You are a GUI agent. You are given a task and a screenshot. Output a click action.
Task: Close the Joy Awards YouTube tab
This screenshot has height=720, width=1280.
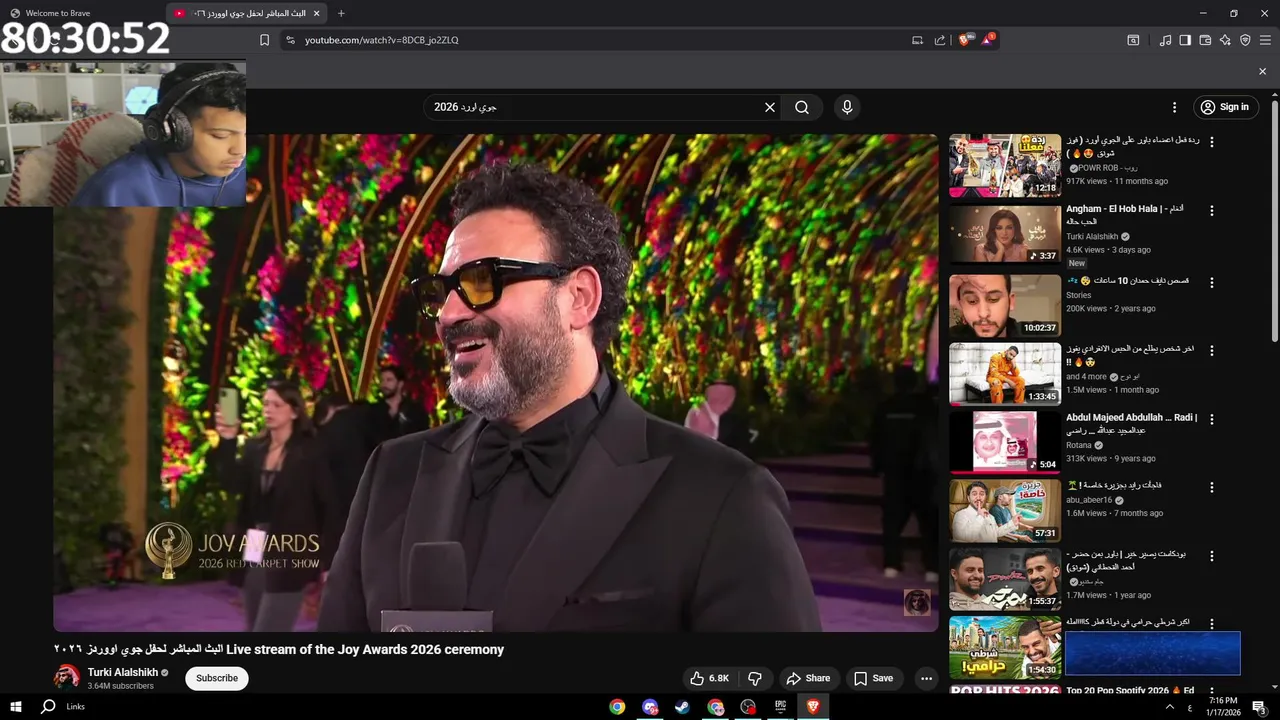[317, 13]
